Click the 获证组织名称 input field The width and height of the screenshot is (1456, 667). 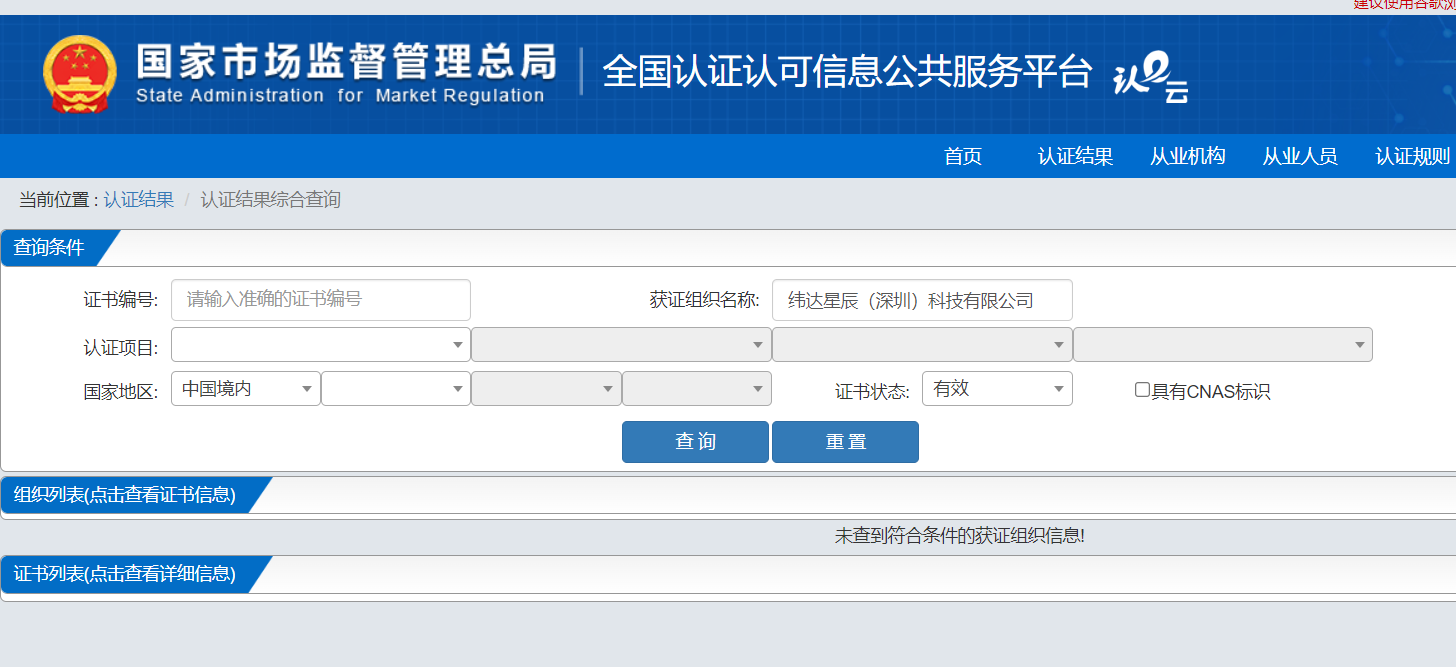click(922, 300)
